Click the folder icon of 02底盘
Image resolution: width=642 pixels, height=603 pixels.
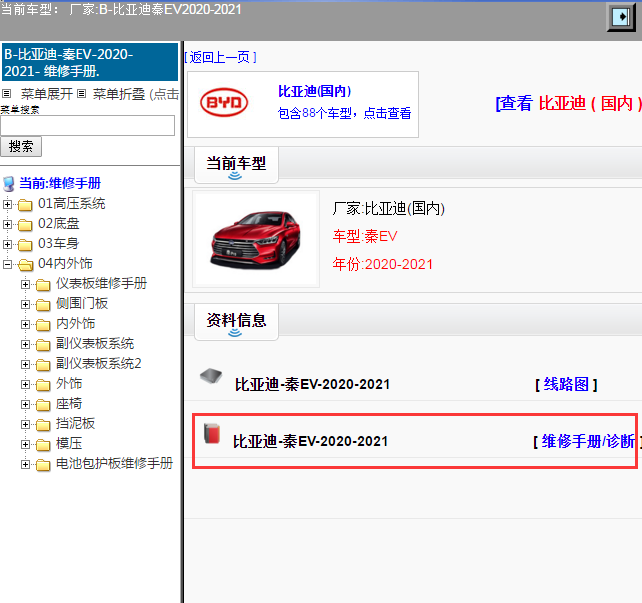[x=25, y=224]
